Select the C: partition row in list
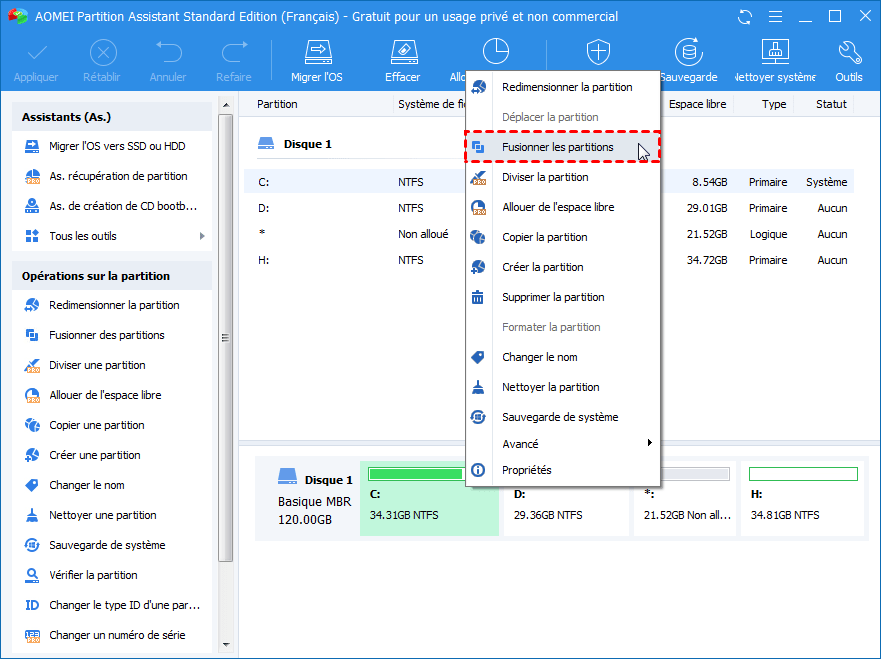 [x=549, y=182]
